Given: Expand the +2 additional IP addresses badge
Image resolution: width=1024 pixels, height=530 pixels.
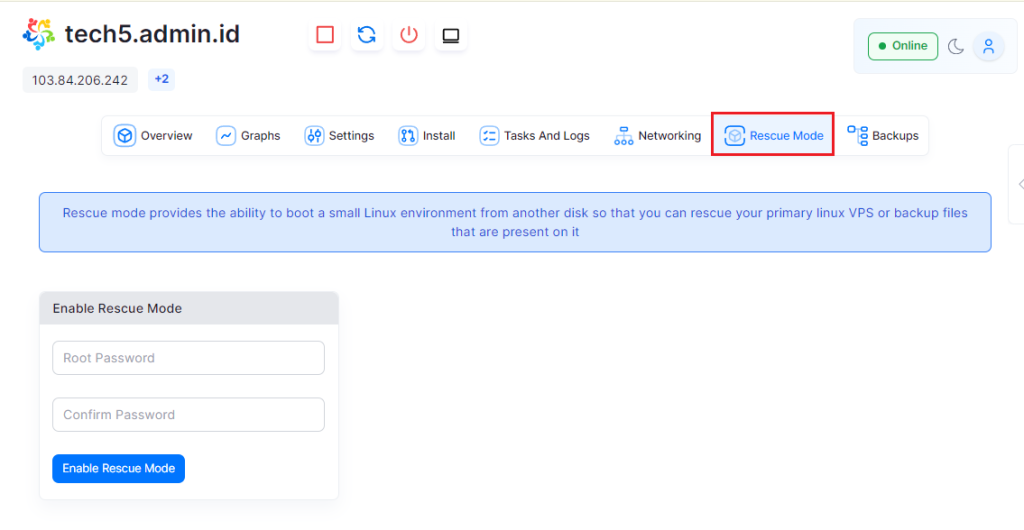Looking at the screenshot, I should click(161, 79).
